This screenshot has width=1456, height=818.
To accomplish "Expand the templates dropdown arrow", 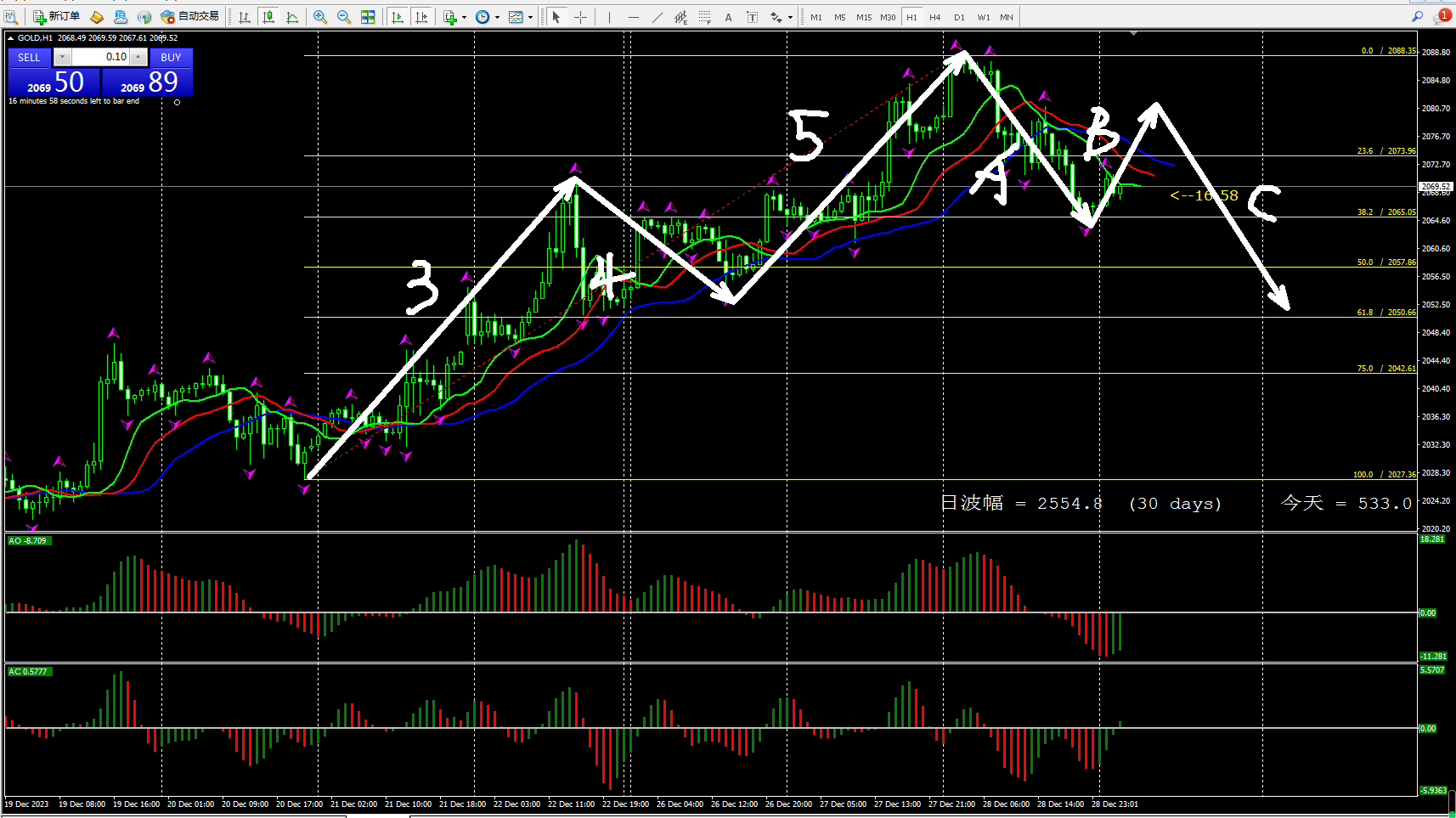I will (531, 17).
